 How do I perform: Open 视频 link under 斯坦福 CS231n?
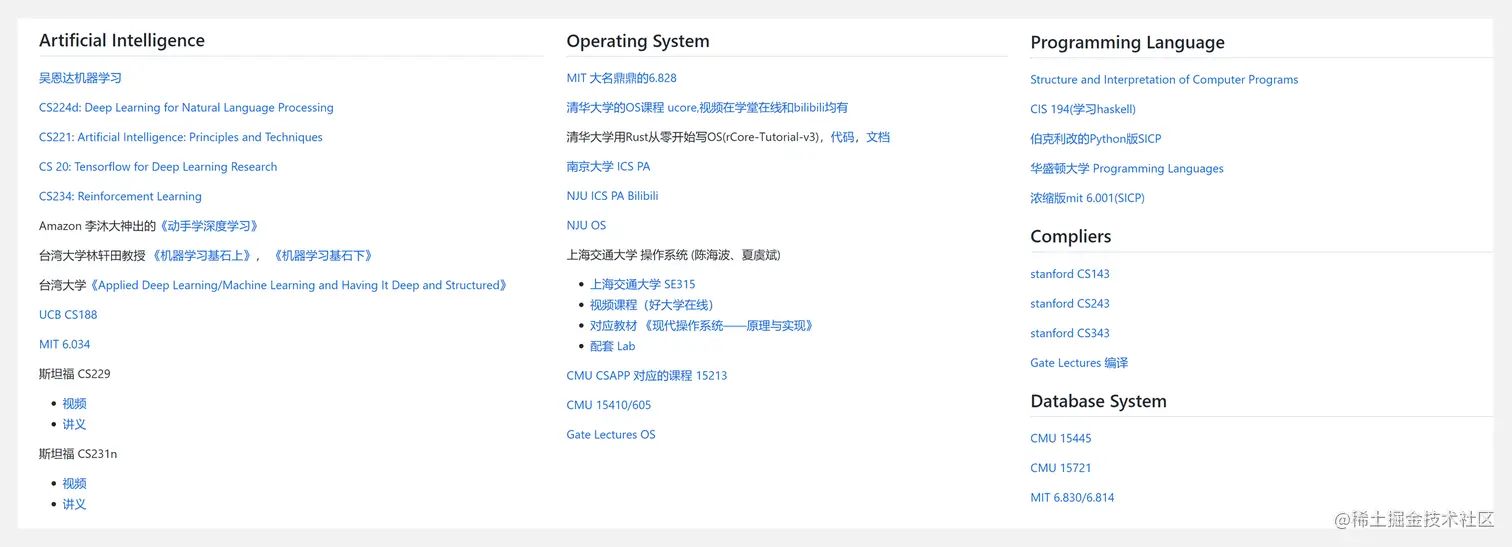pyautogui.click(x=74, y=484)
